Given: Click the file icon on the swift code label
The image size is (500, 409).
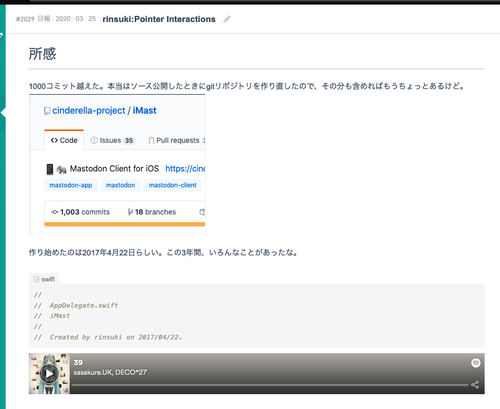Looking at the screenshot, I should [x=36, y=279].
